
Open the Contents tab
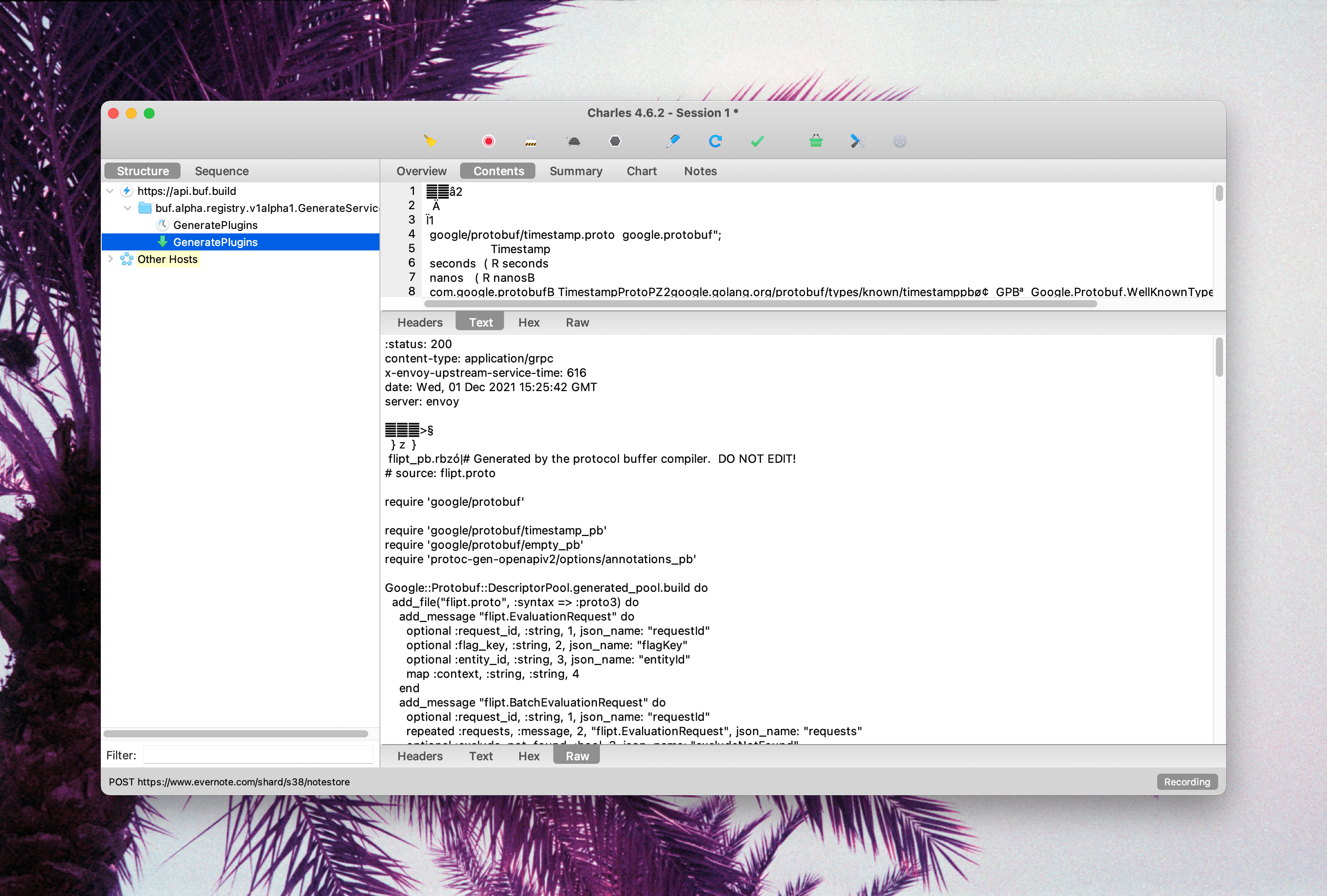click(x=498, y=171)
